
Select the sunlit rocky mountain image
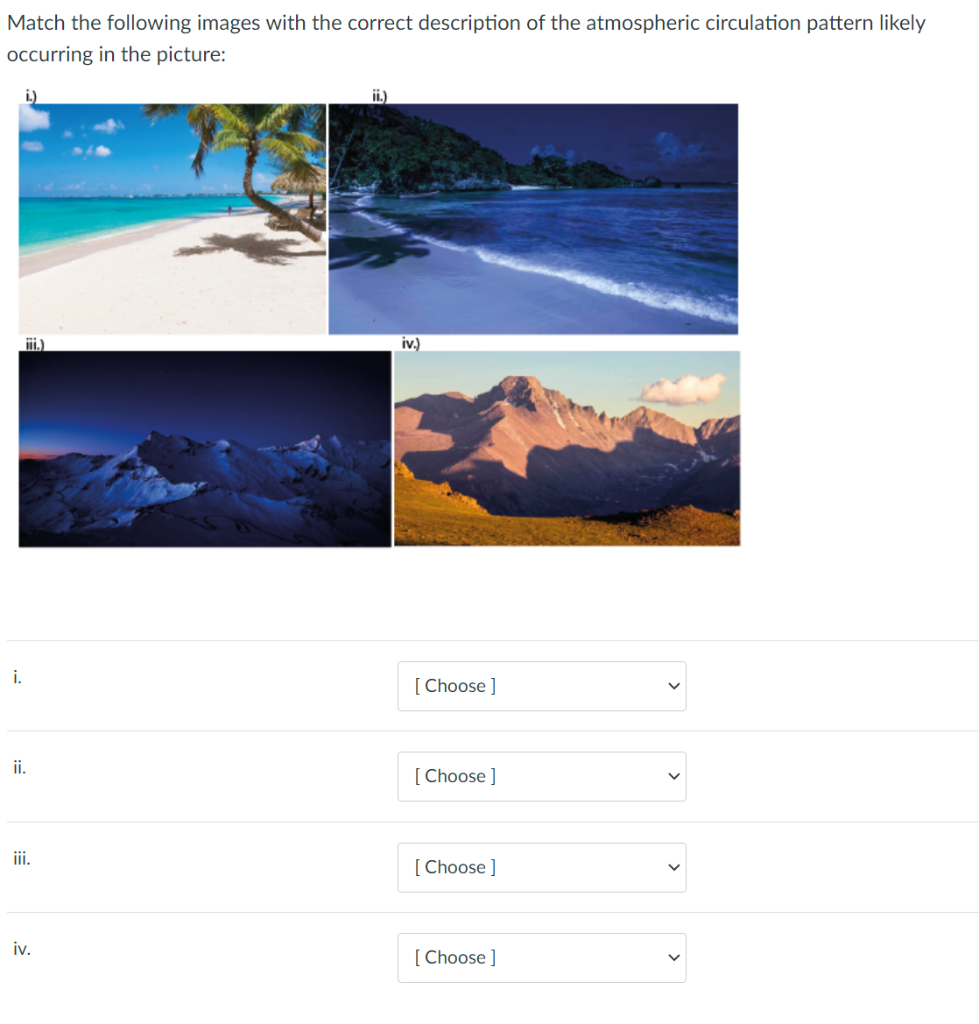tap(567, 448)
